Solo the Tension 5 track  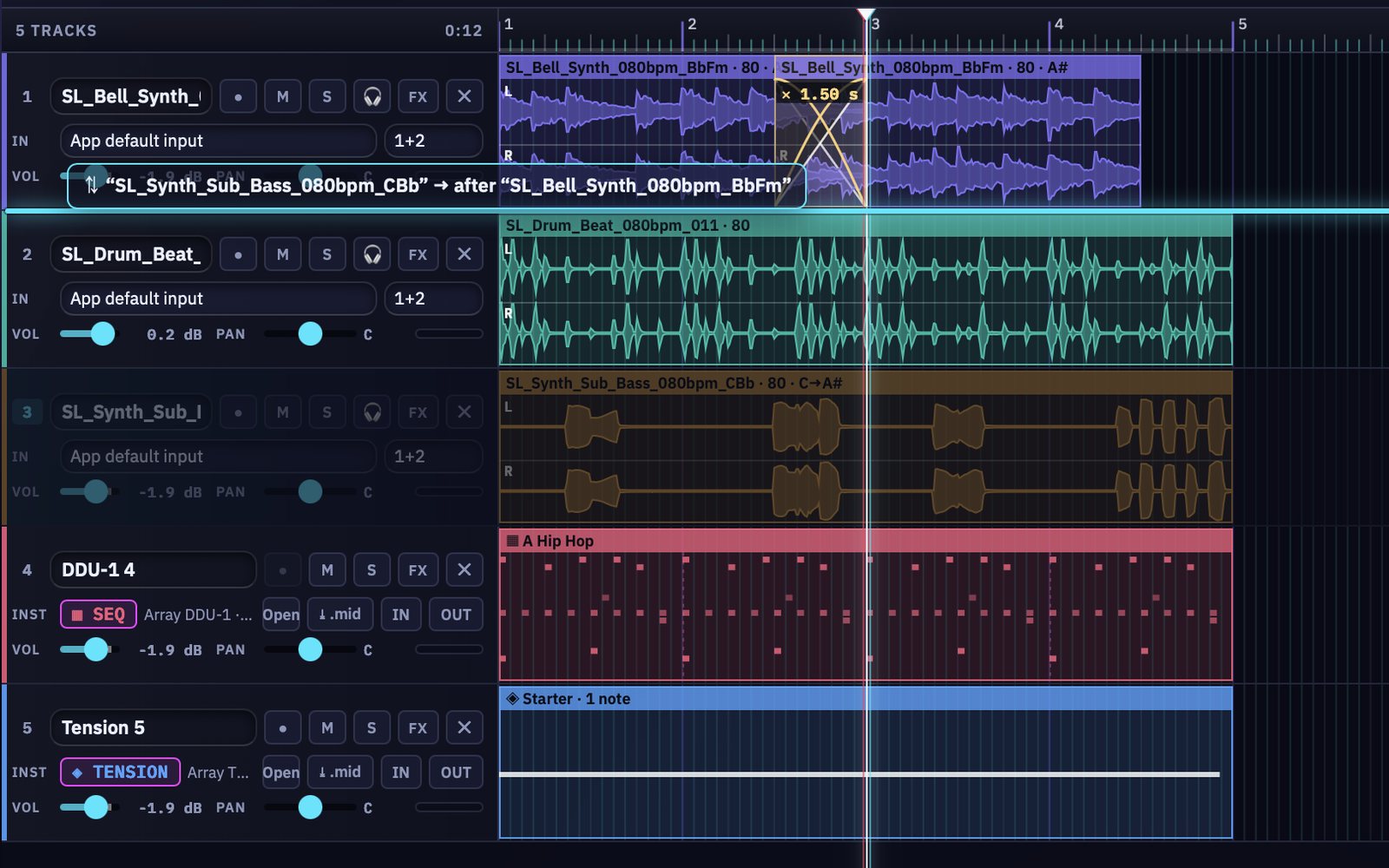pos(371,728)
